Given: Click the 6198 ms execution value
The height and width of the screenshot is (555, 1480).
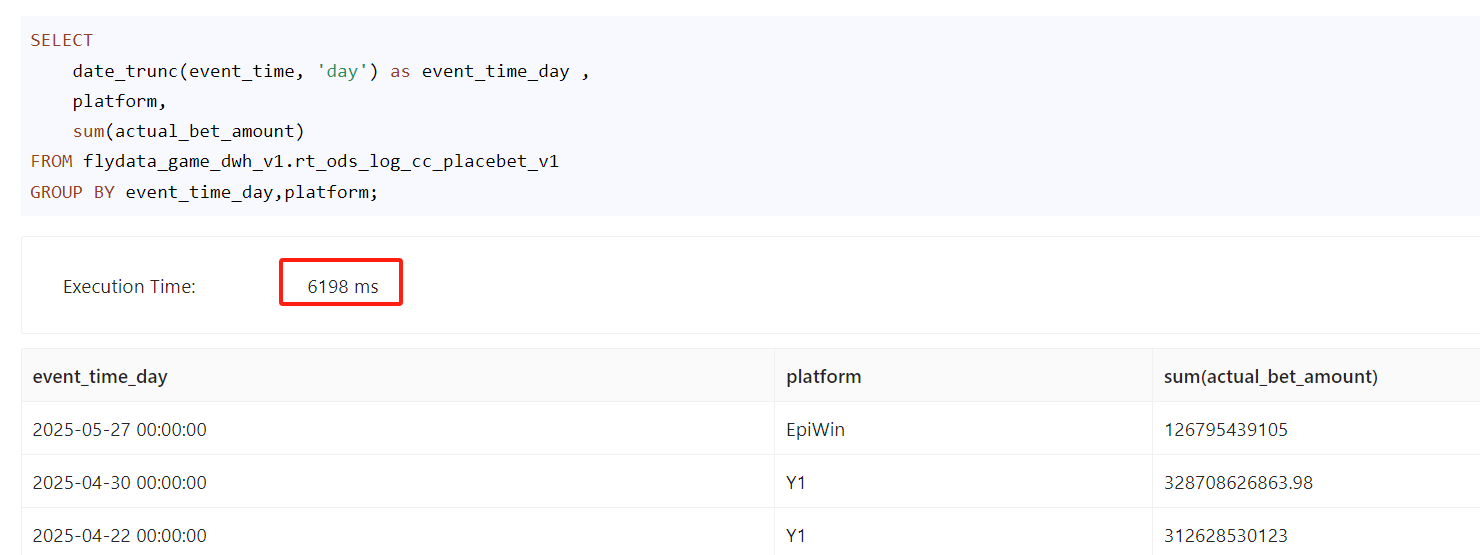Looking at the screenshot, I should (x=343, y=287).
